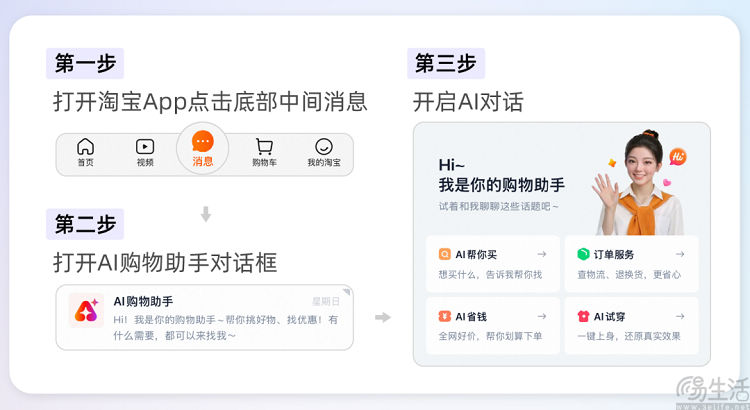Click the green 订单服务 cube icon

583,254
